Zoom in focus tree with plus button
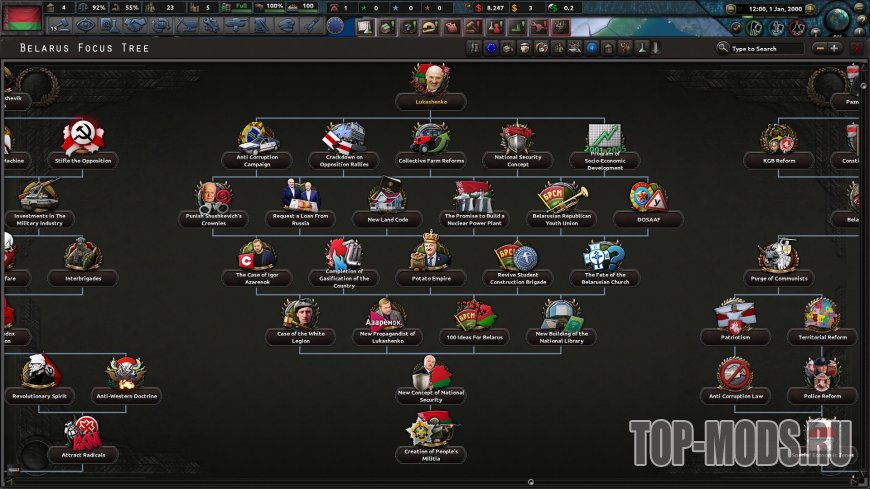Image resolution: width=870 pixels, height=489 pixels. tap(834, 48)
